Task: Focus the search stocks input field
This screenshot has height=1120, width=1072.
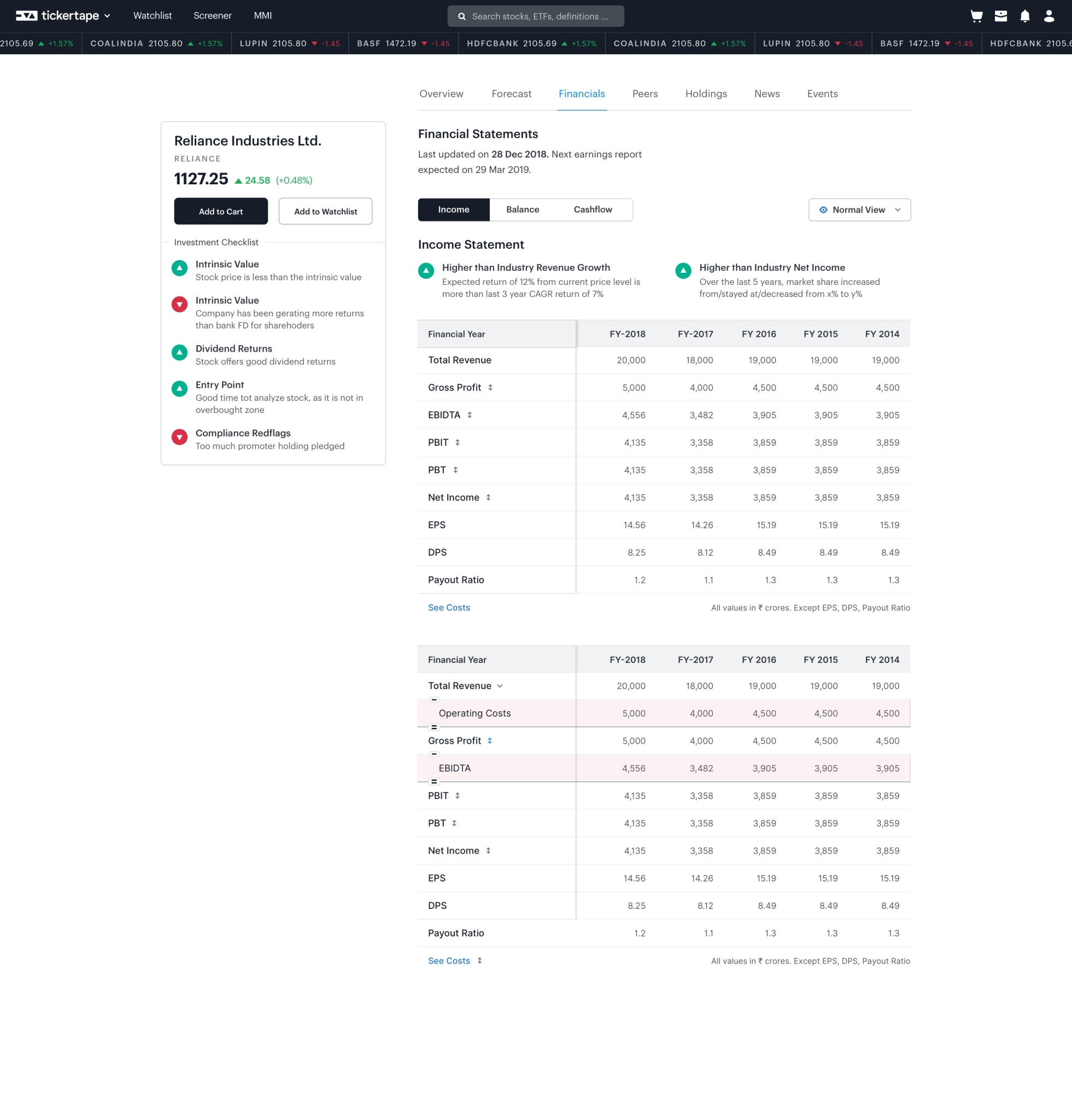Action: pyautogui.click(x=536, y=16)
